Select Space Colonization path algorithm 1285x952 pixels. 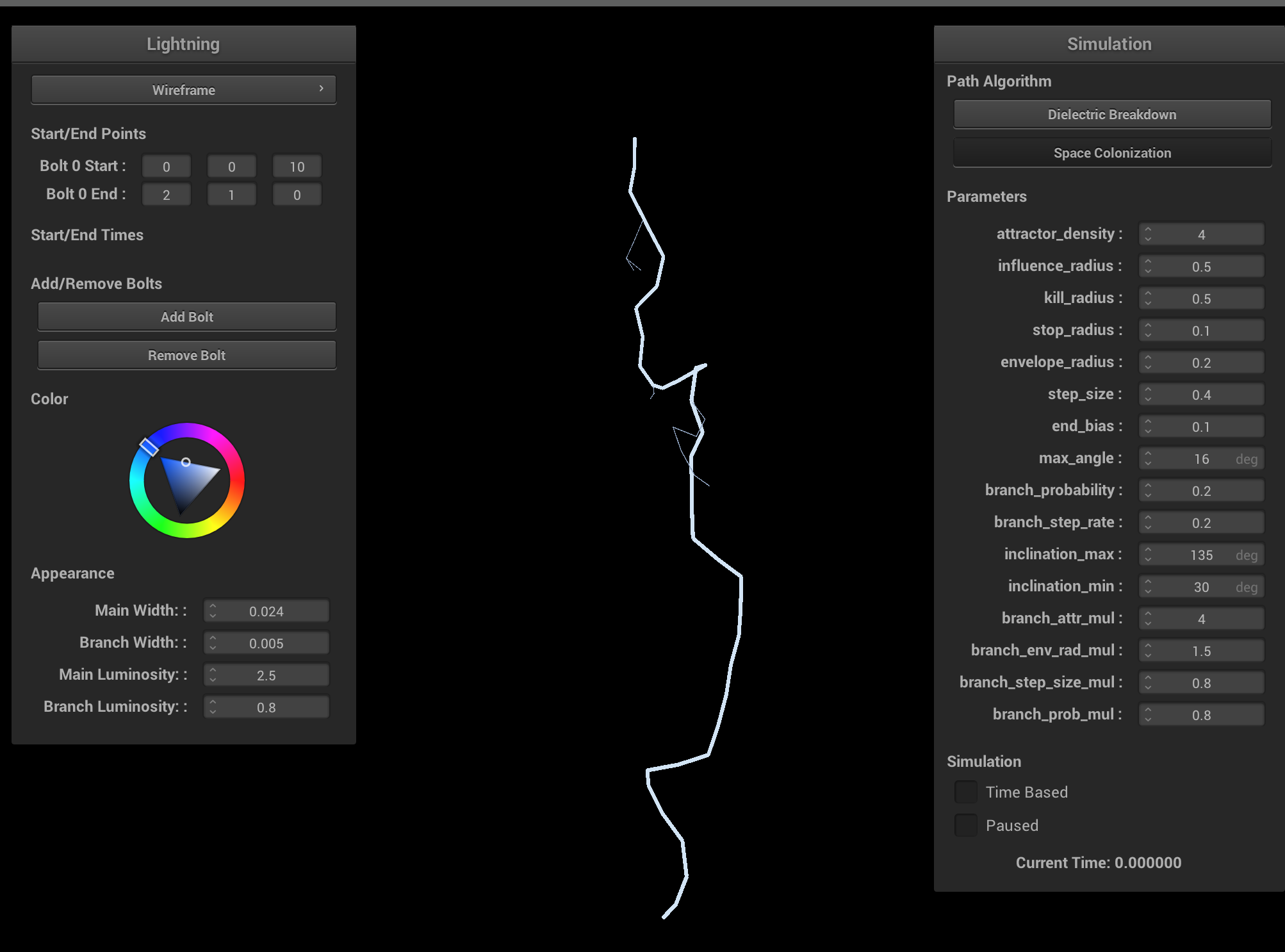point(1111,153)
